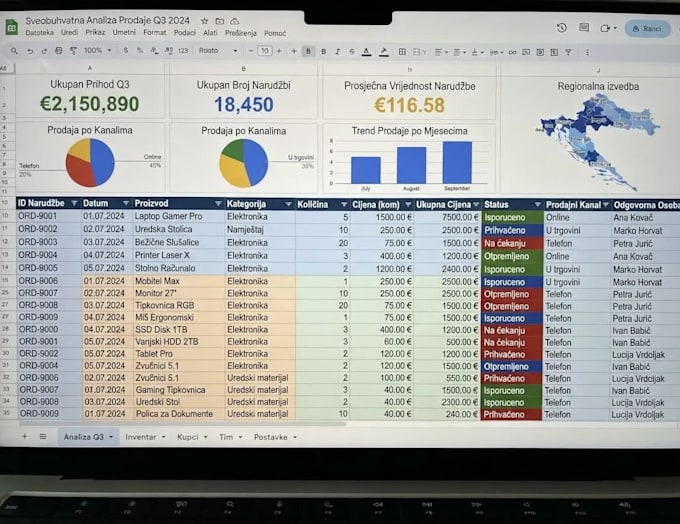The height and width of the screenshot is (524, 680).
Task: Open the Umetni menu
Action: [124, 33]
